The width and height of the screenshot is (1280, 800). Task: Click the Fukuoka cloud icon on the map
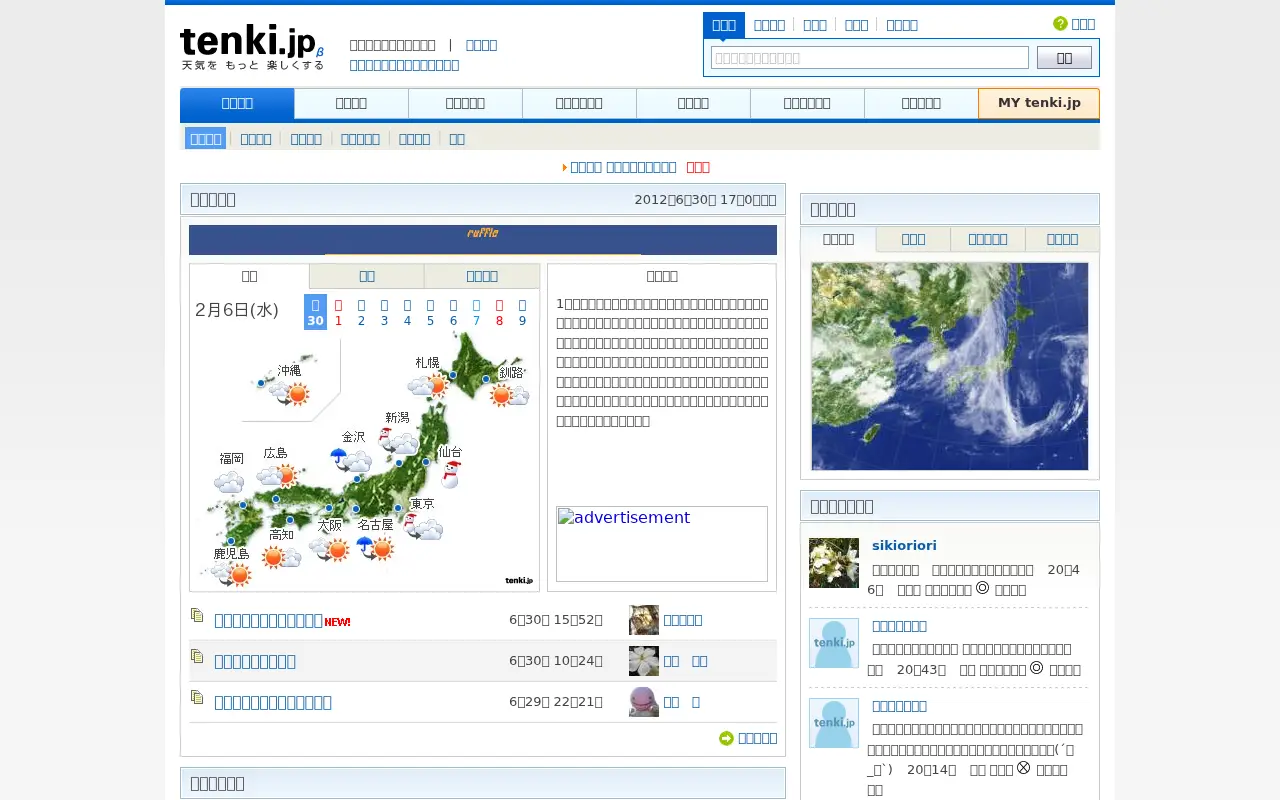(229, 483)
